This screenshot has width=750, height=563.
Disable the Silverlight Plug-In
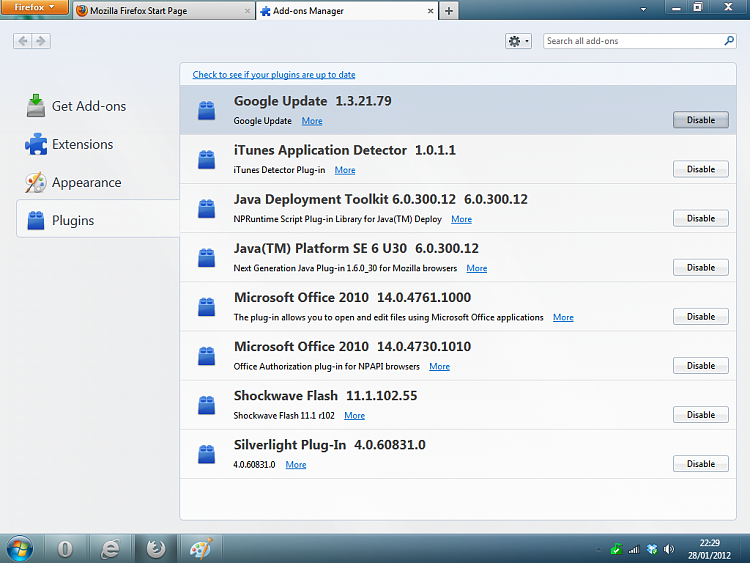click(x=701, y=464)
